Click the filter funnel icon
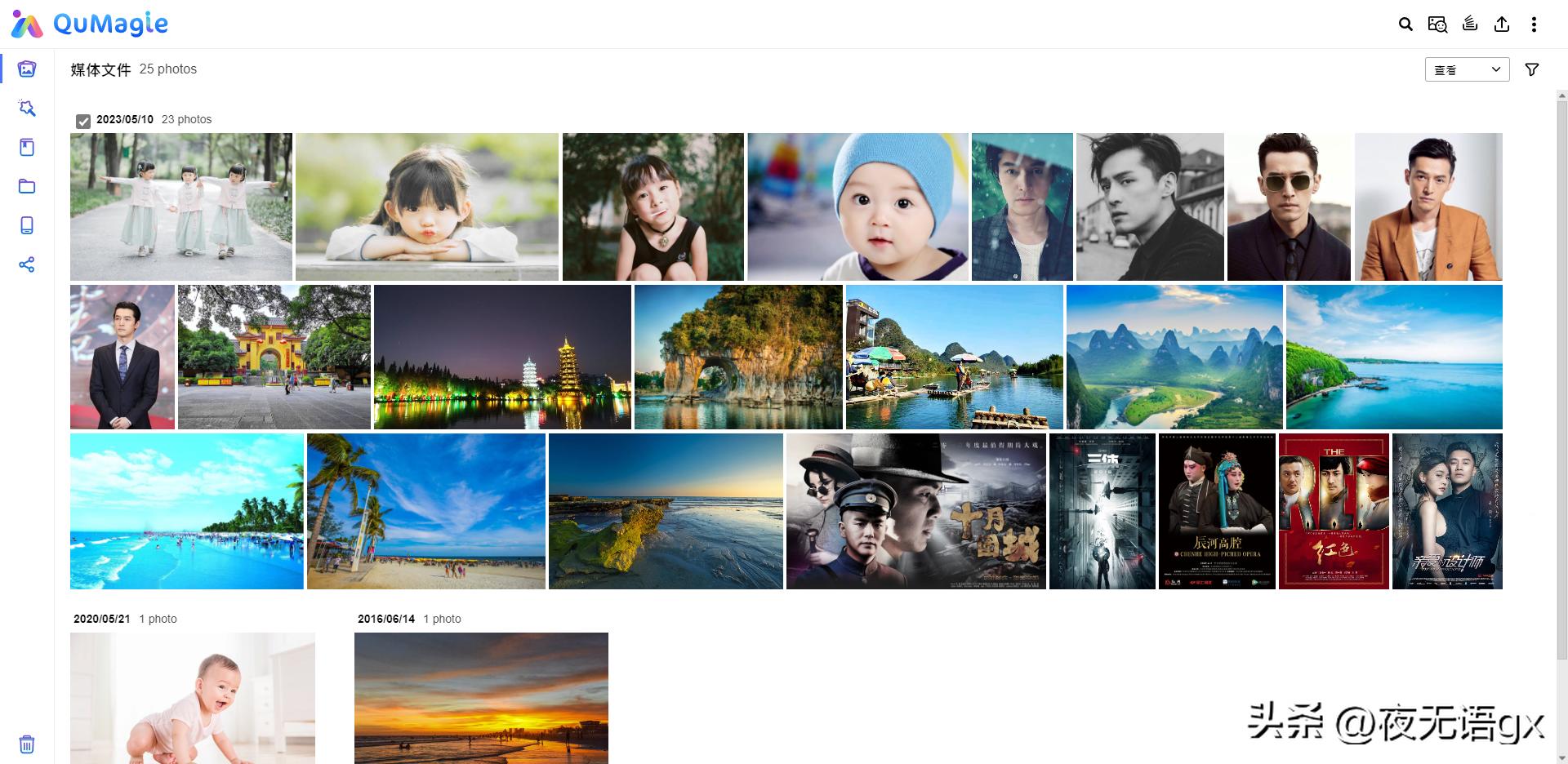 click(x=1532, y=69)
